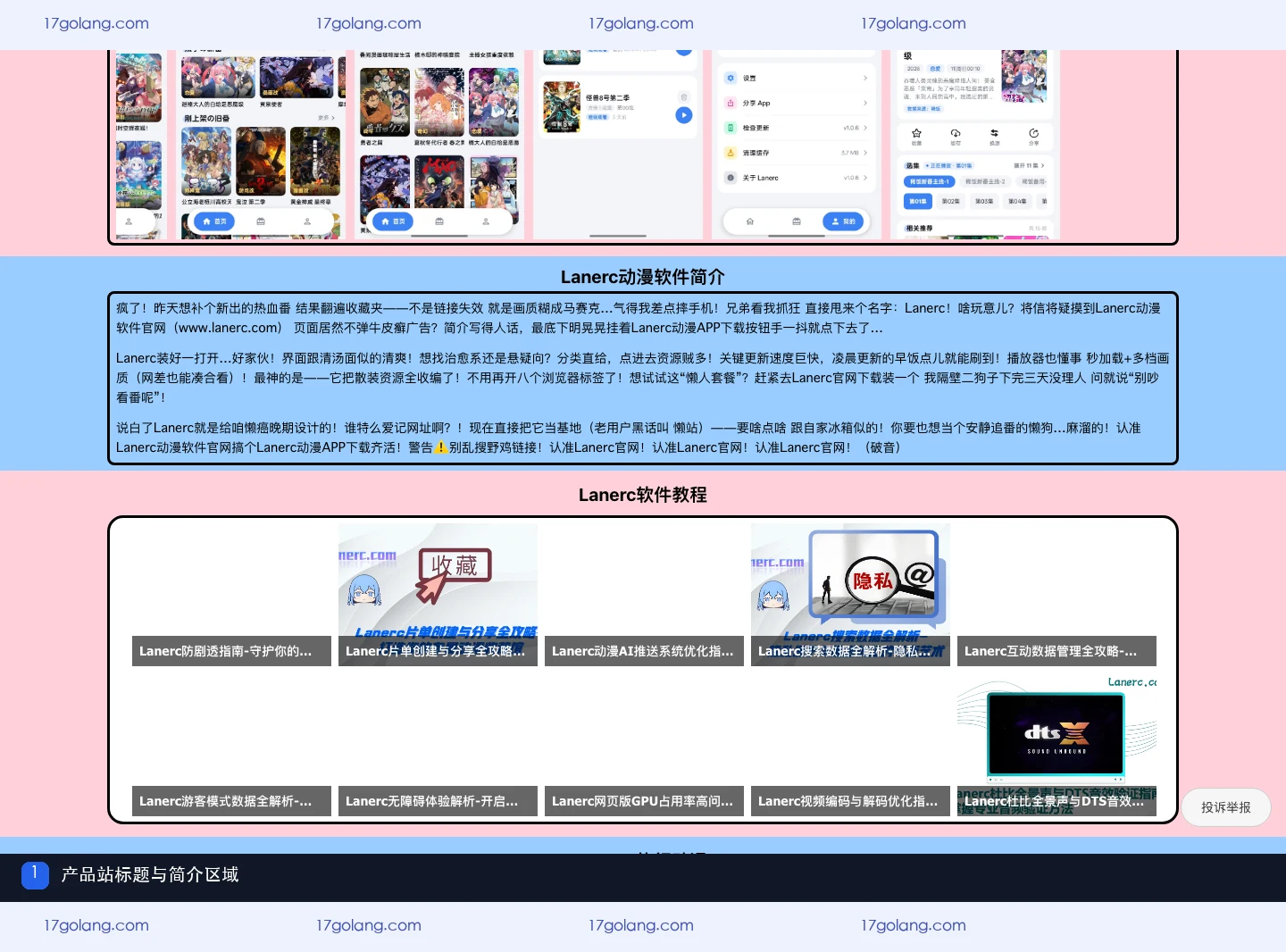Select episode 第01集

point(918,202)
